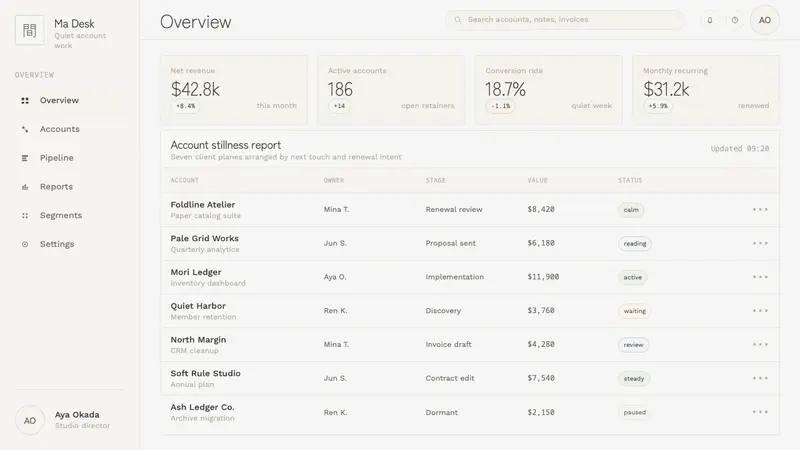This screenshot has height=450, width=800.
Task: Sort by the ACCOUNT column header
Action: point(185,180)
